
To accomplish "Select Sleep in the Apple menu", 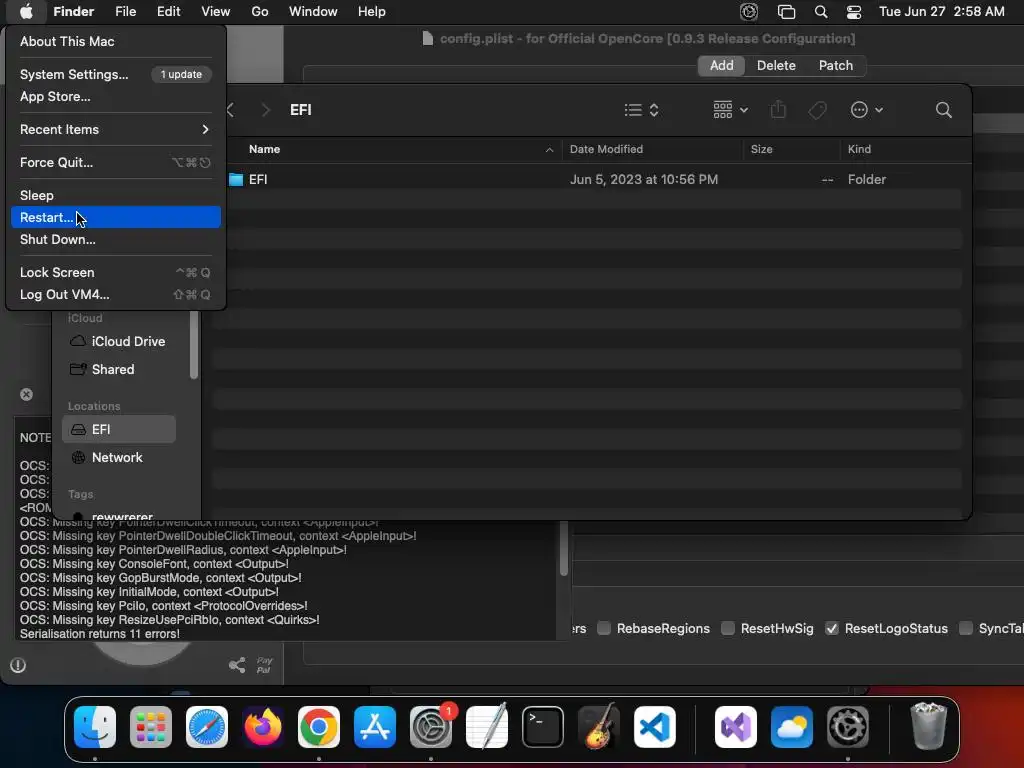I will tap(116, 195).
